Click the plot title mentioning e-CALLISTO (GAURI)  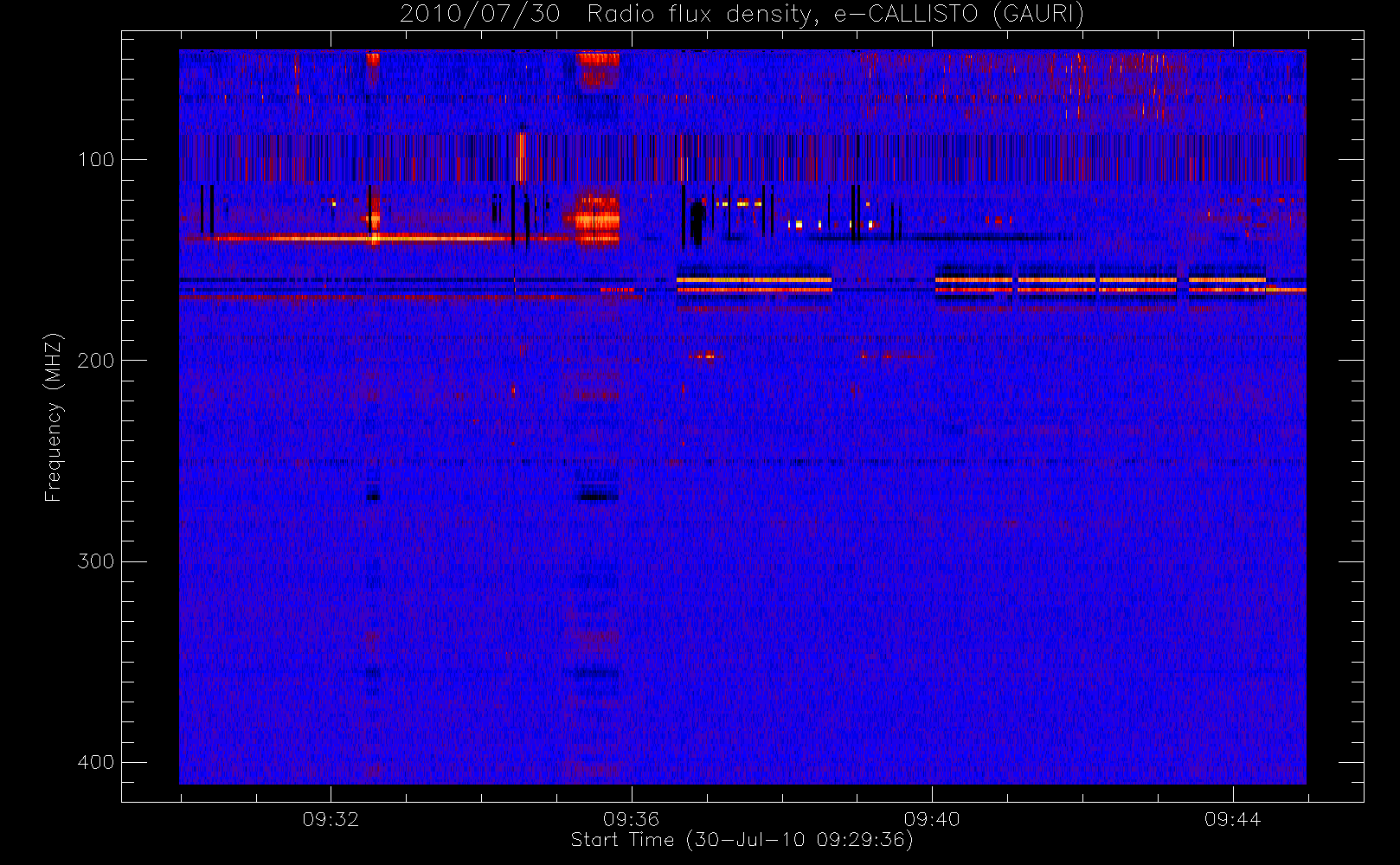click(x=742, y=15)
